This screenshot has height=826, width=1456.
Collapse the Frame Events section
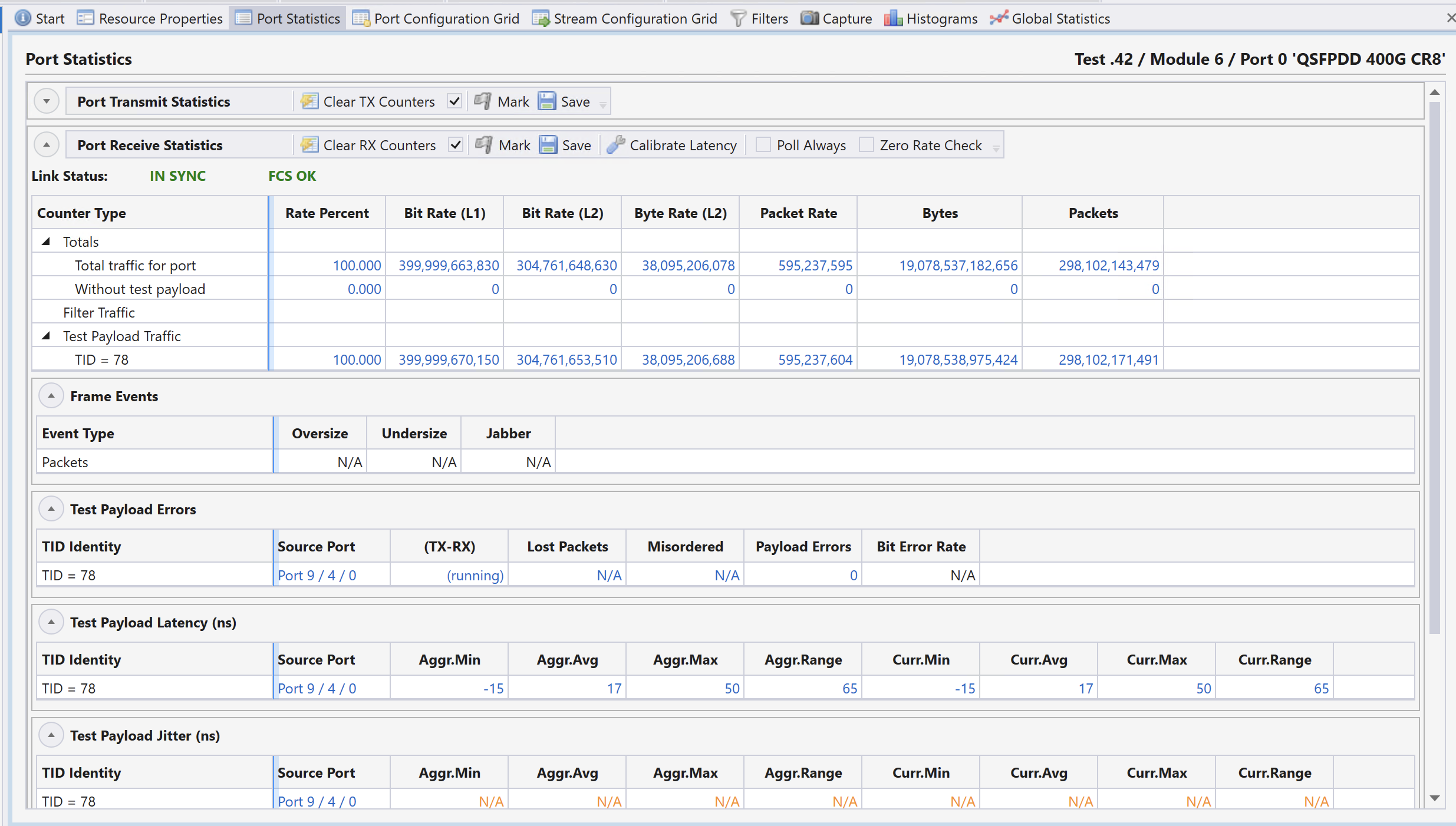coord(51,396)
